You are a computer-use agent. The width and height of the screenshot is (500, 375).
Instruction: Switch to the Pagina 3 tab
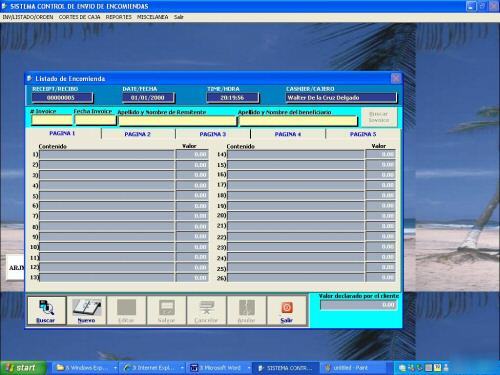click(213, 134)
